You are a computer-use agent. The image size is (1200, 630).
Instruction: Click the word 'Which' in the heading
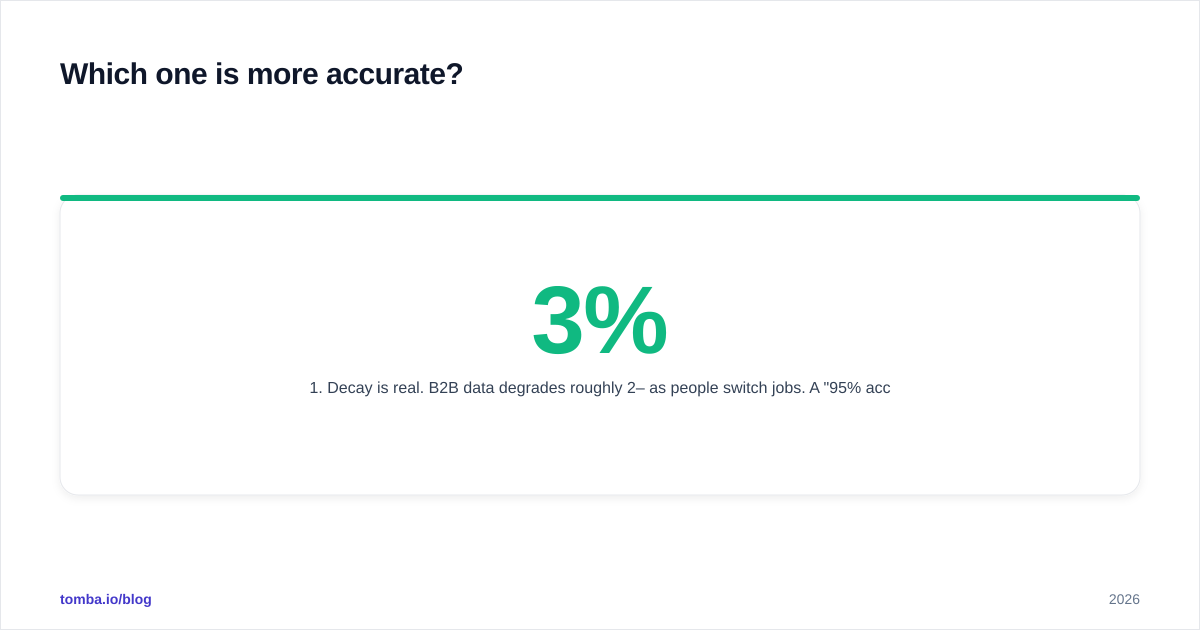[103, 74]
